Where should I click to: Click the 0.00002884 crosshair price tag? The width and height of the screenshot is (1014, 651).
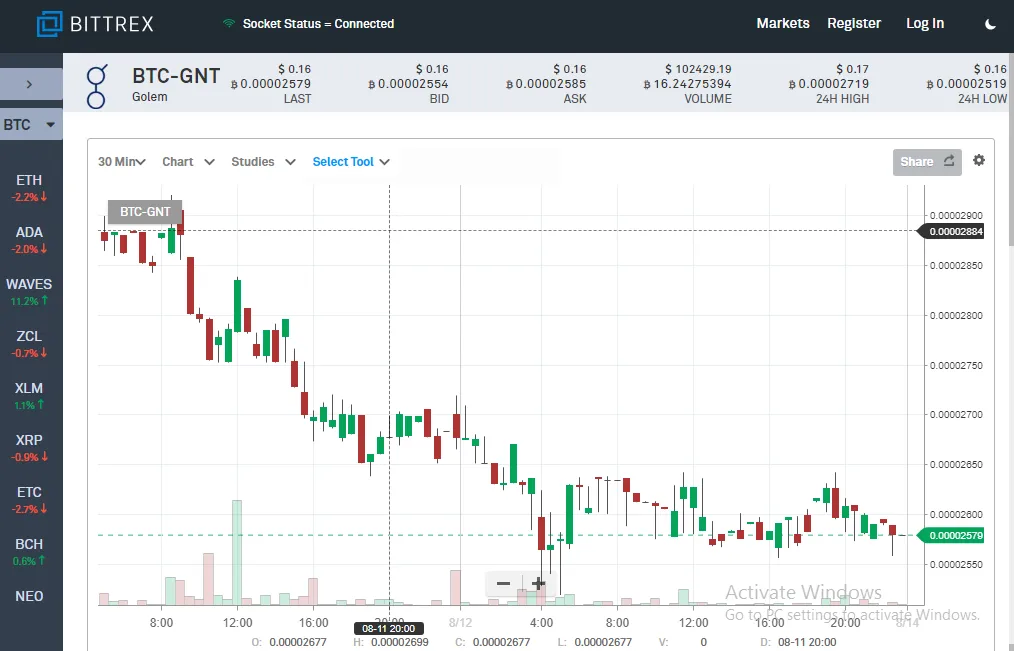952,231
